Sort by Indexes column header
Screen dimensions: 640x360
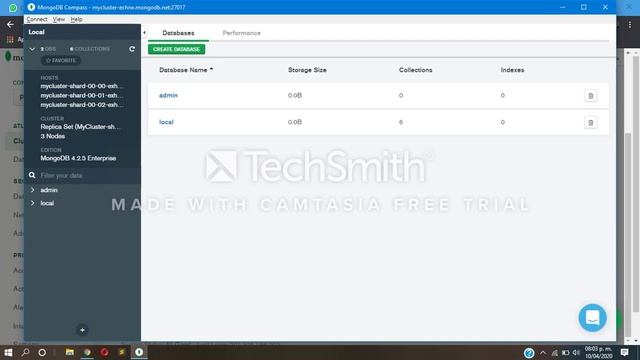(512, 70)
